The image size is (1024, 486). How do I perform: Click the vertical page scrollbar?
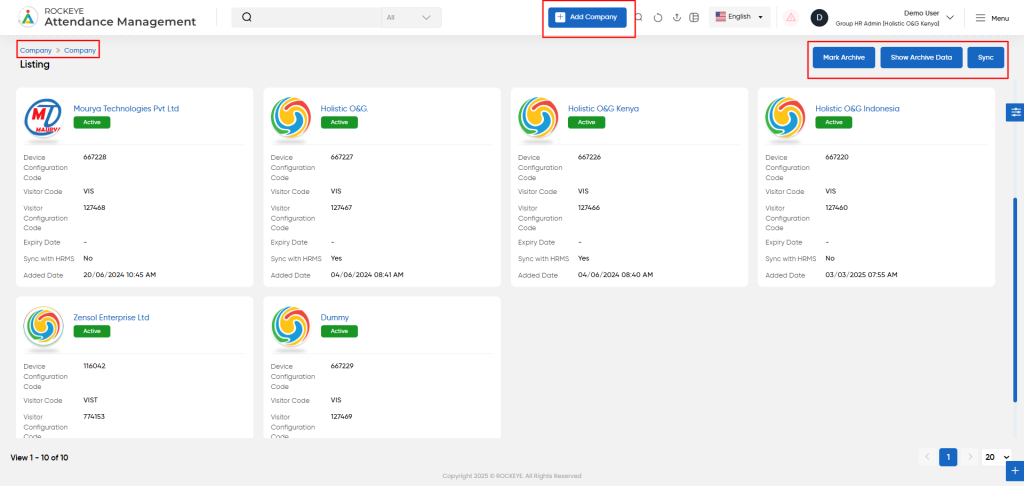click(1014, 299)
